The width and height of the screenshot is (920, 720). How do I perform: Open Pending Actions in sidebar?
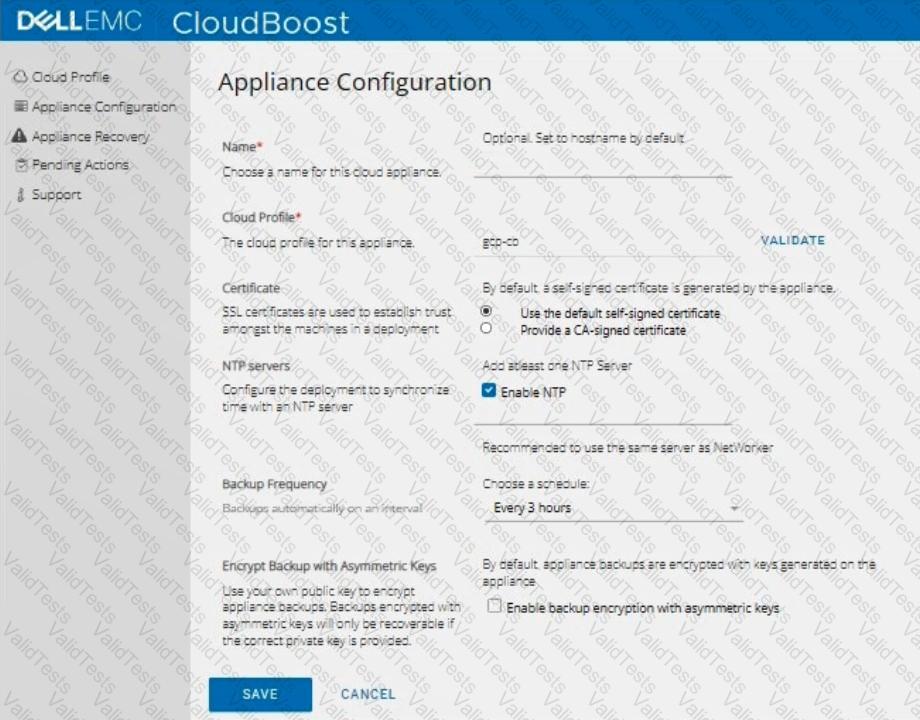[x=80, y=165]
